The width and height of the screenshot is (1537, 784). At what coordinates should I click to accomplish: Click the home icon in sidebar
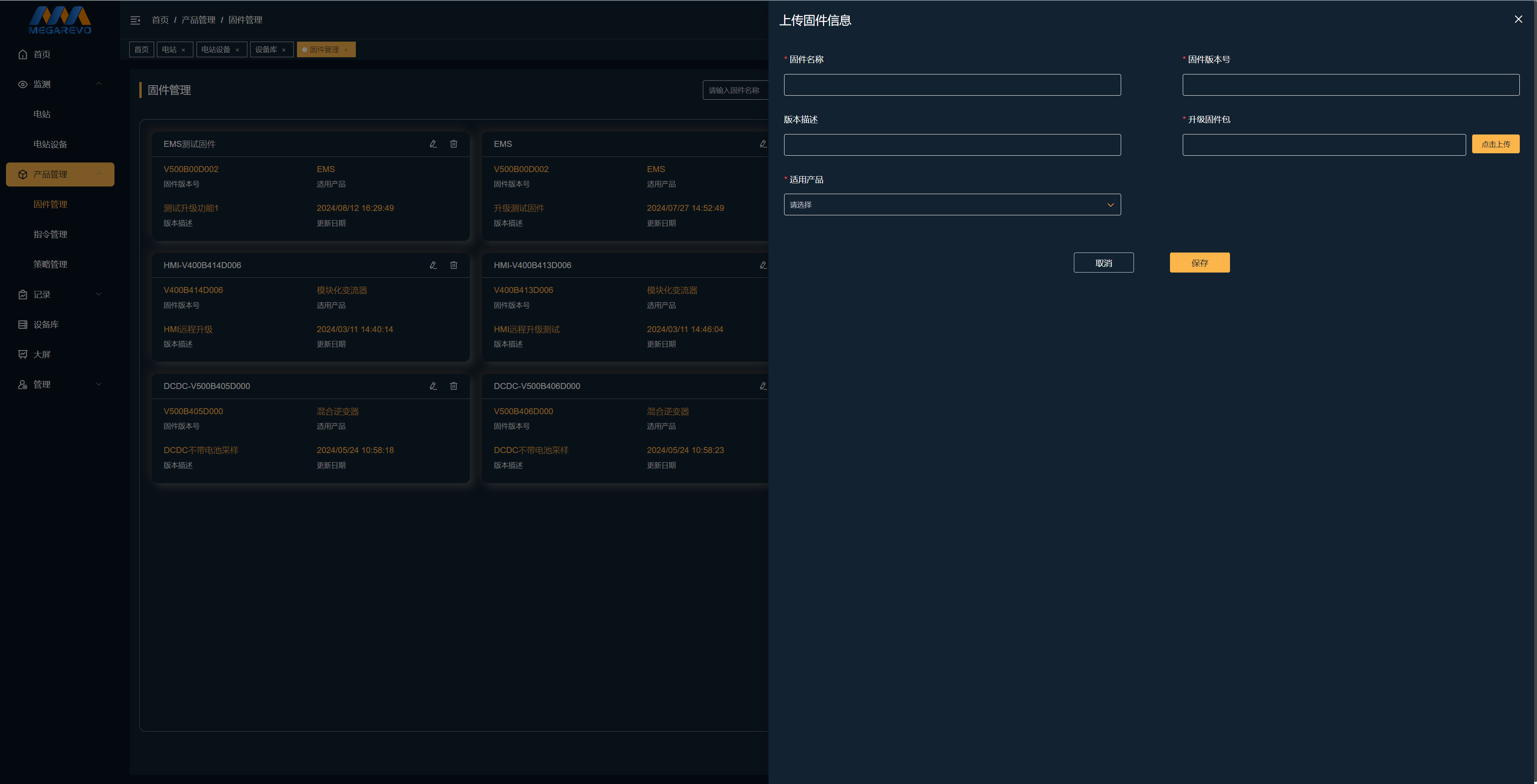coord(23,54)
